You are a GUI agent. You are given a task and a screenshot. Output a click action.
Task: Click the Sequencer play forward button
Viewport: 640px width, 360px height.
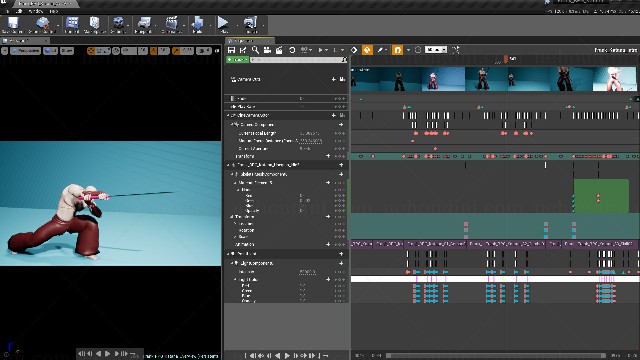pos(287,356)
